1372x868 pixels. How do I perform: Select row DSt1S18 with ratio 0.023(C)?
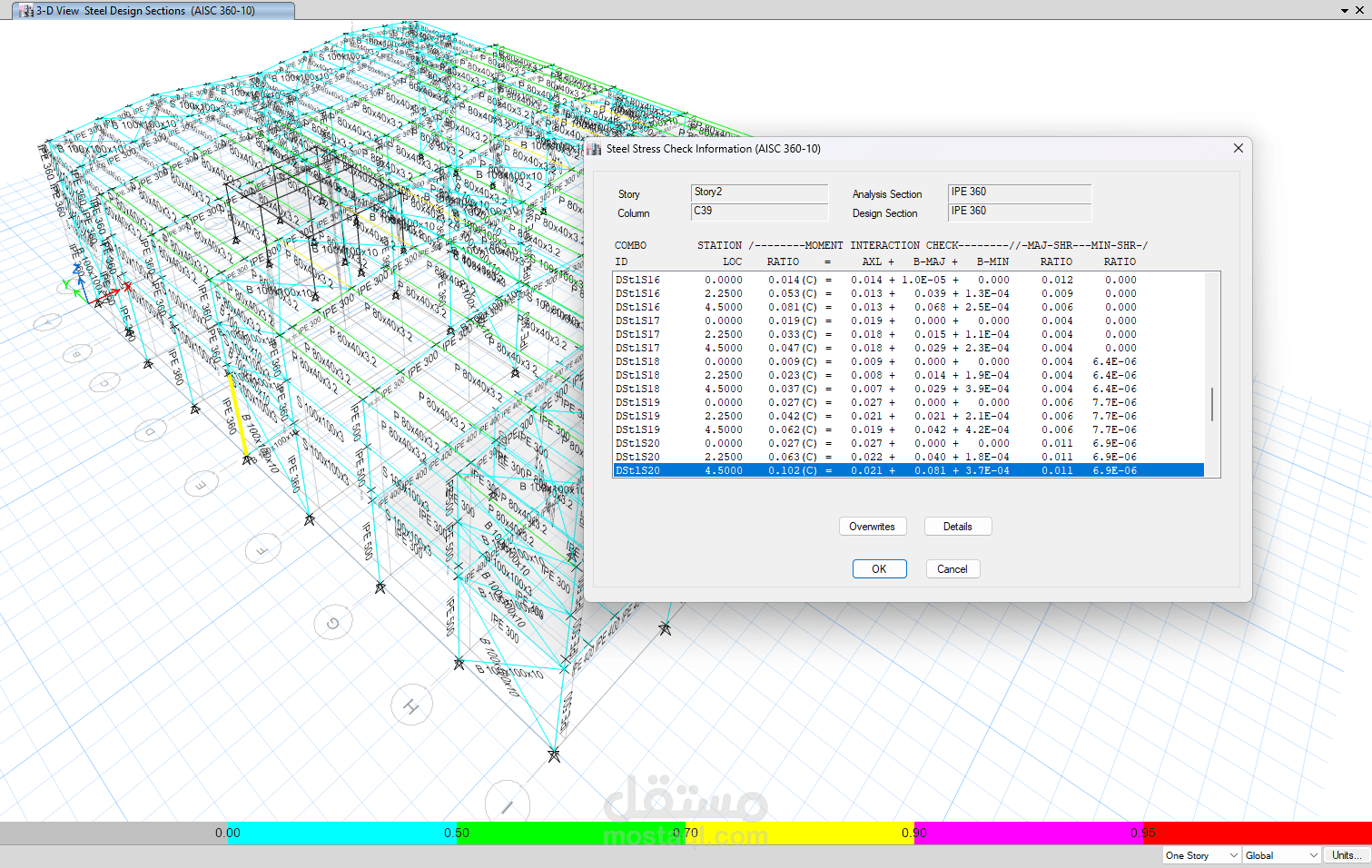pyautogui.click(x=909, y=375)
